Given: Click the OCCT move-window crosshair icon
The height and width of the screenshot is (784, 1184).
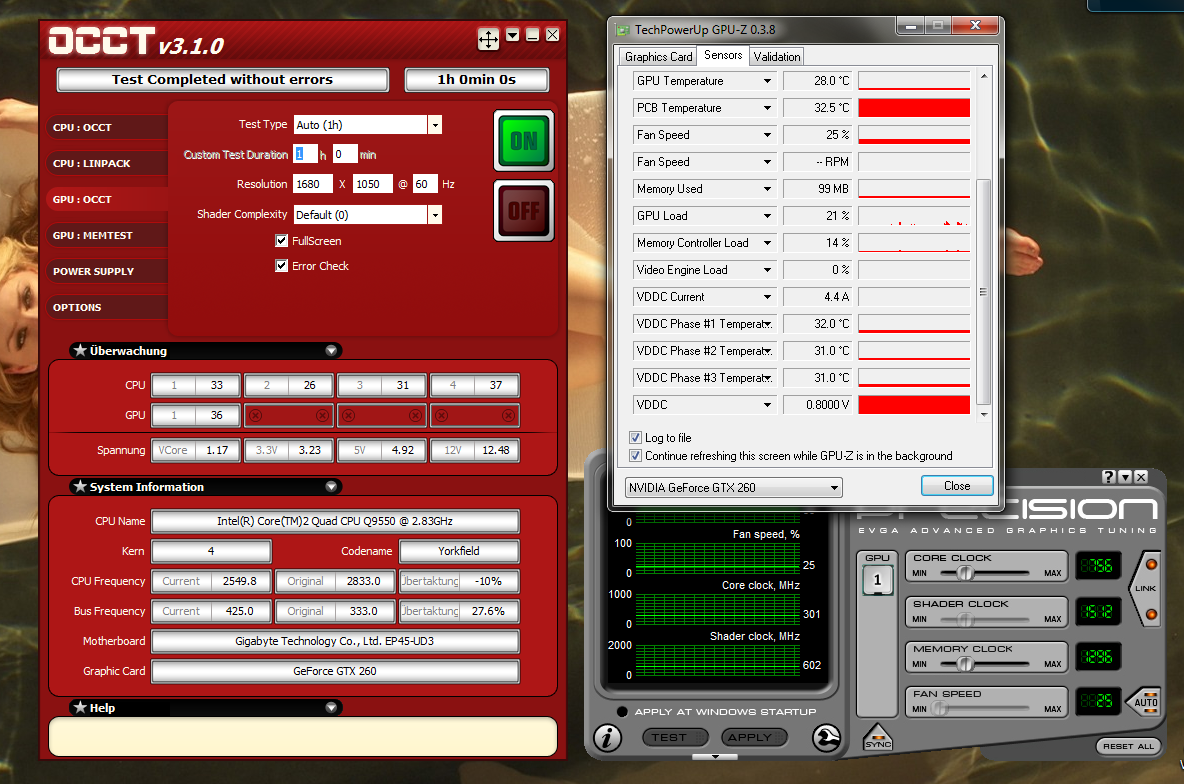Looking at the screenshot, I should [x=489, y=39].
